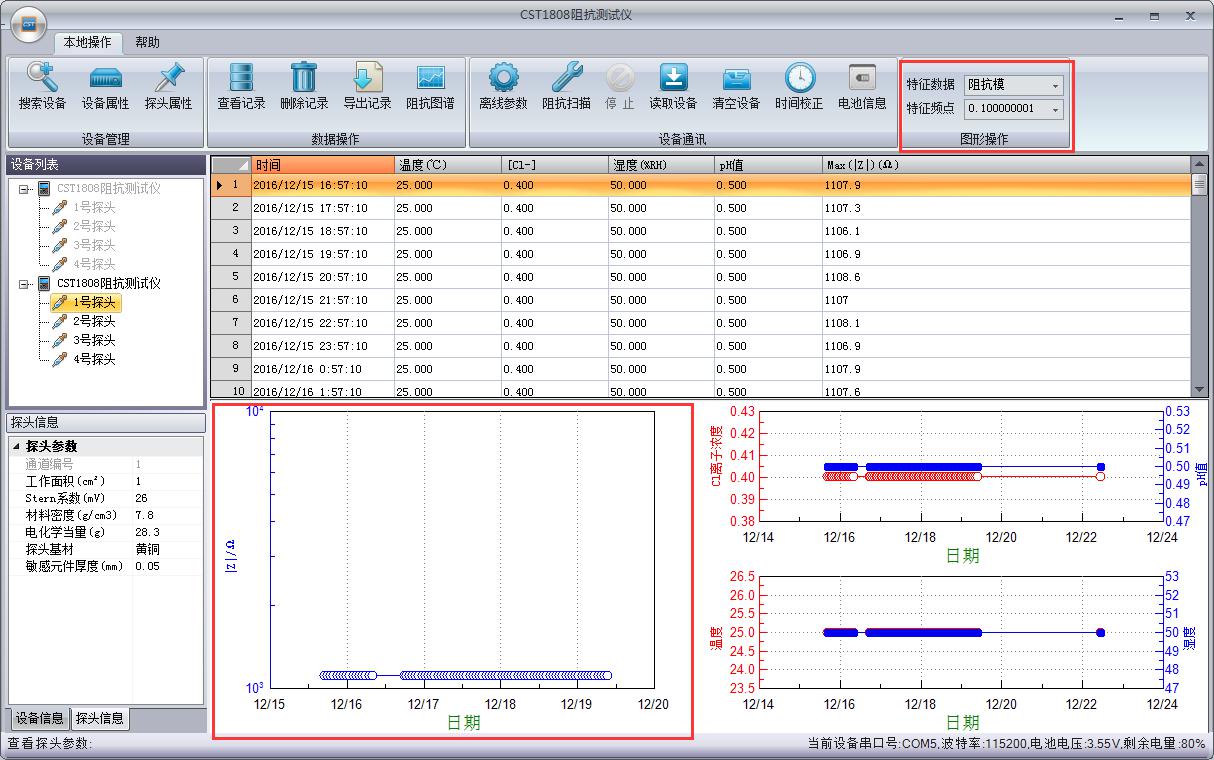Screen dimensions: 1214x760
Task: Click the CST application logo button
Action: click(x=30, y=24)
